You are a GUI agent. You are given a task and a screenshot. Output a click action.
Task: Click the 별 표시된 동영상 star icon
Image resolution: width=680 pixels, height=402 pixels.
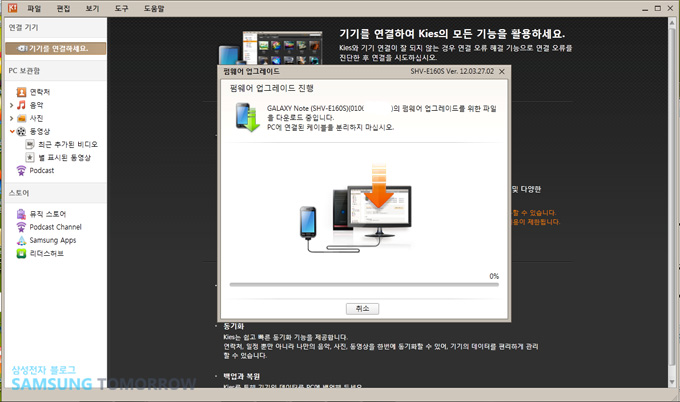(x=30, y=157)
